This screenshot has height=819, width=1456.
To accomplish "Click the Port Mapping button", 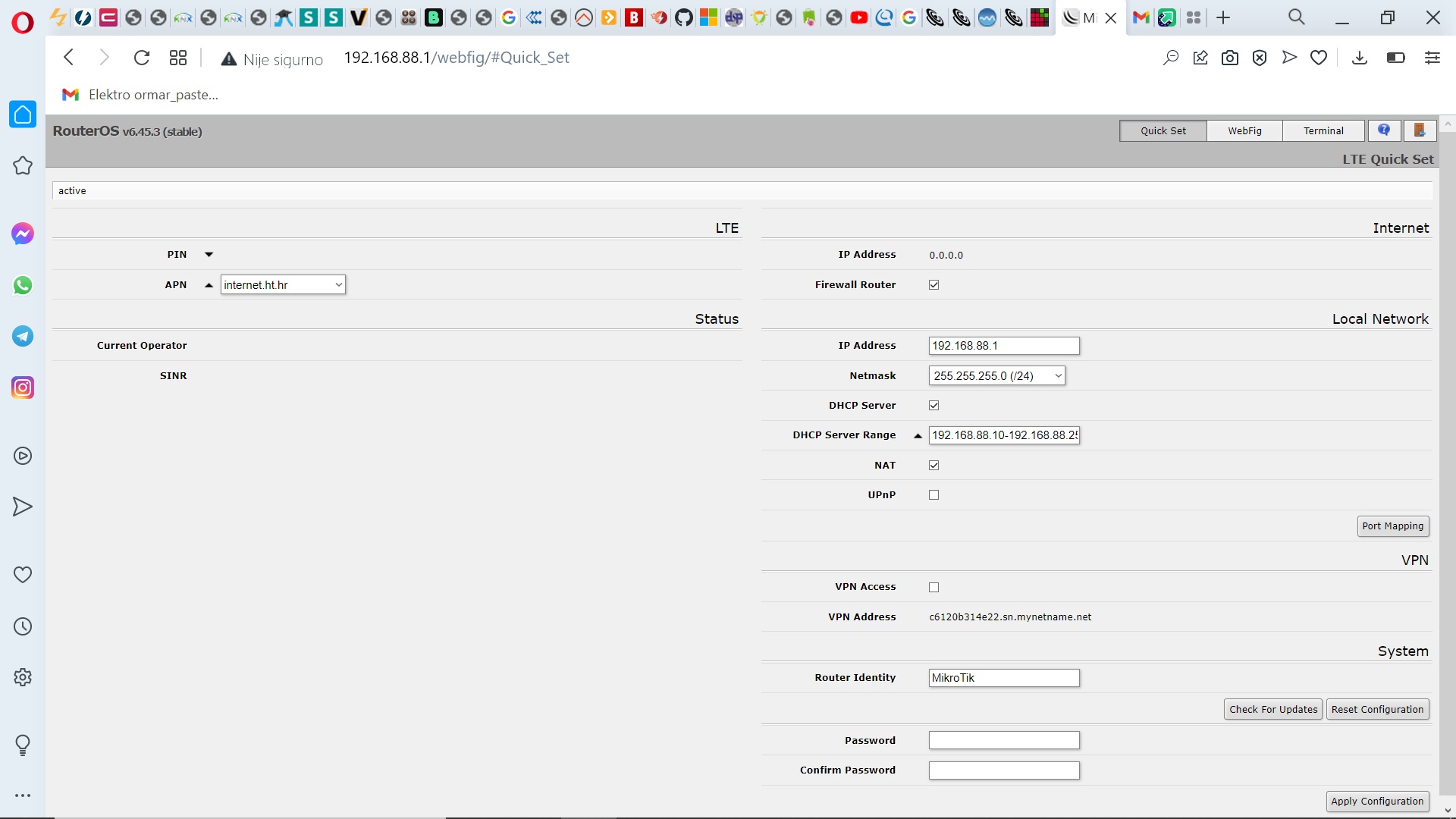I will [1392, 526].
